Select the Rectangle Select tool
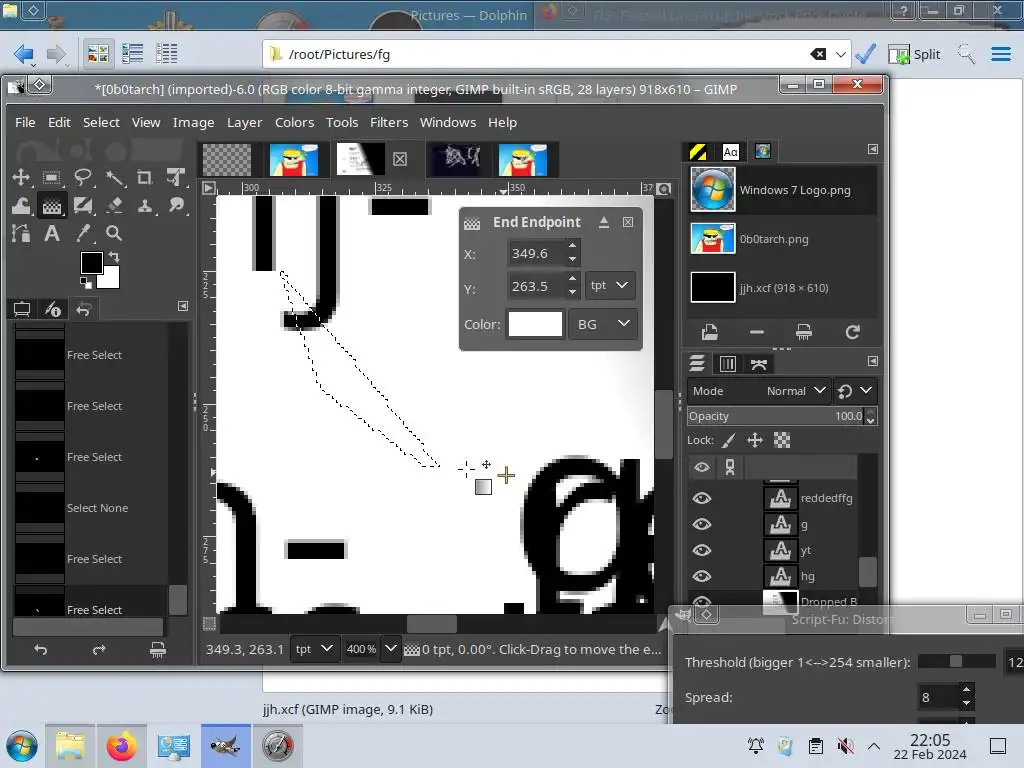The image size is (1024, 768). pyautogui.click(x=52, y=178)
